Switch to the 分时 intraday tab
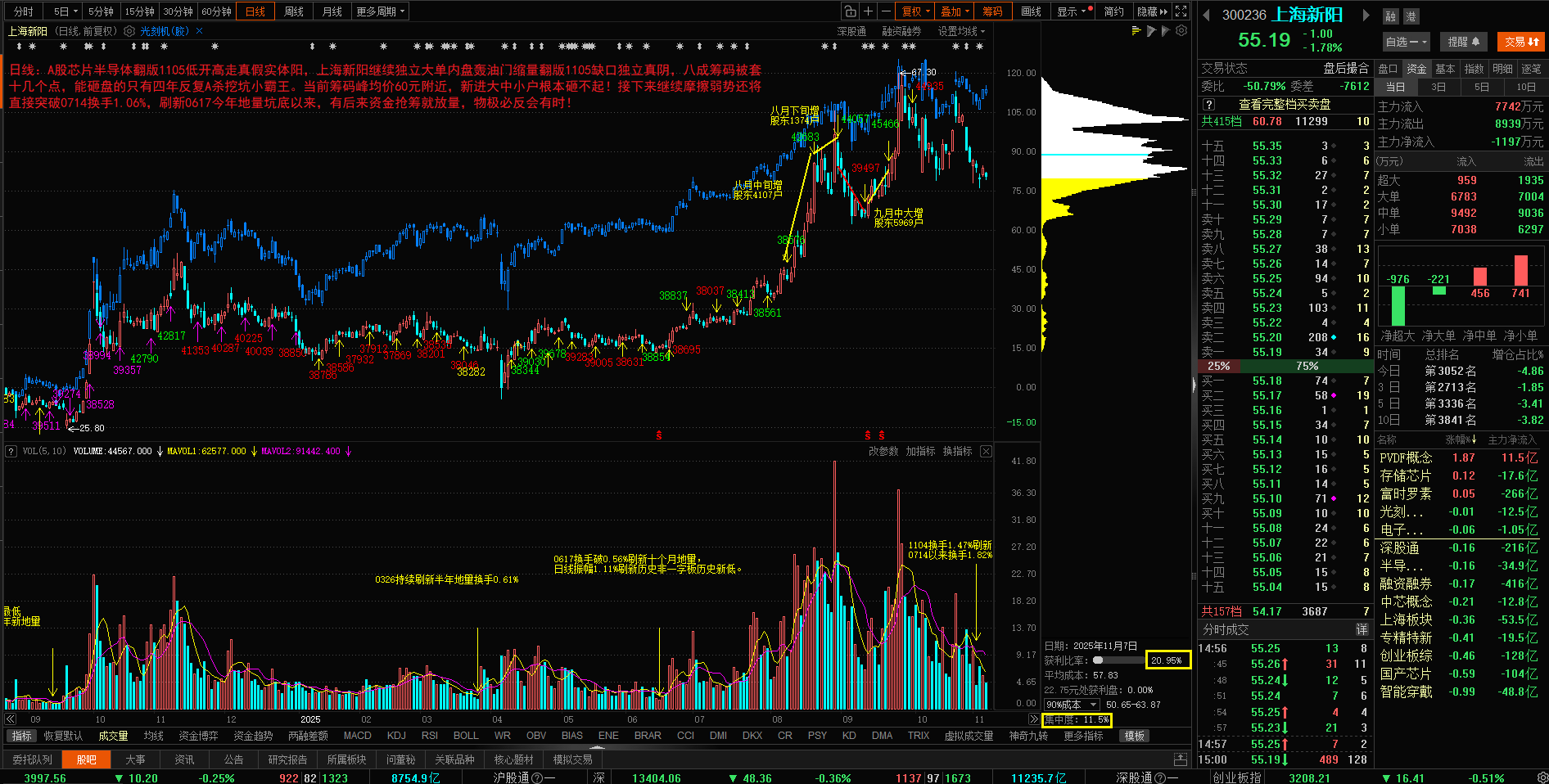Viewport: 1549px width, 784px height. pyautogui.click(x=24, y=11)
